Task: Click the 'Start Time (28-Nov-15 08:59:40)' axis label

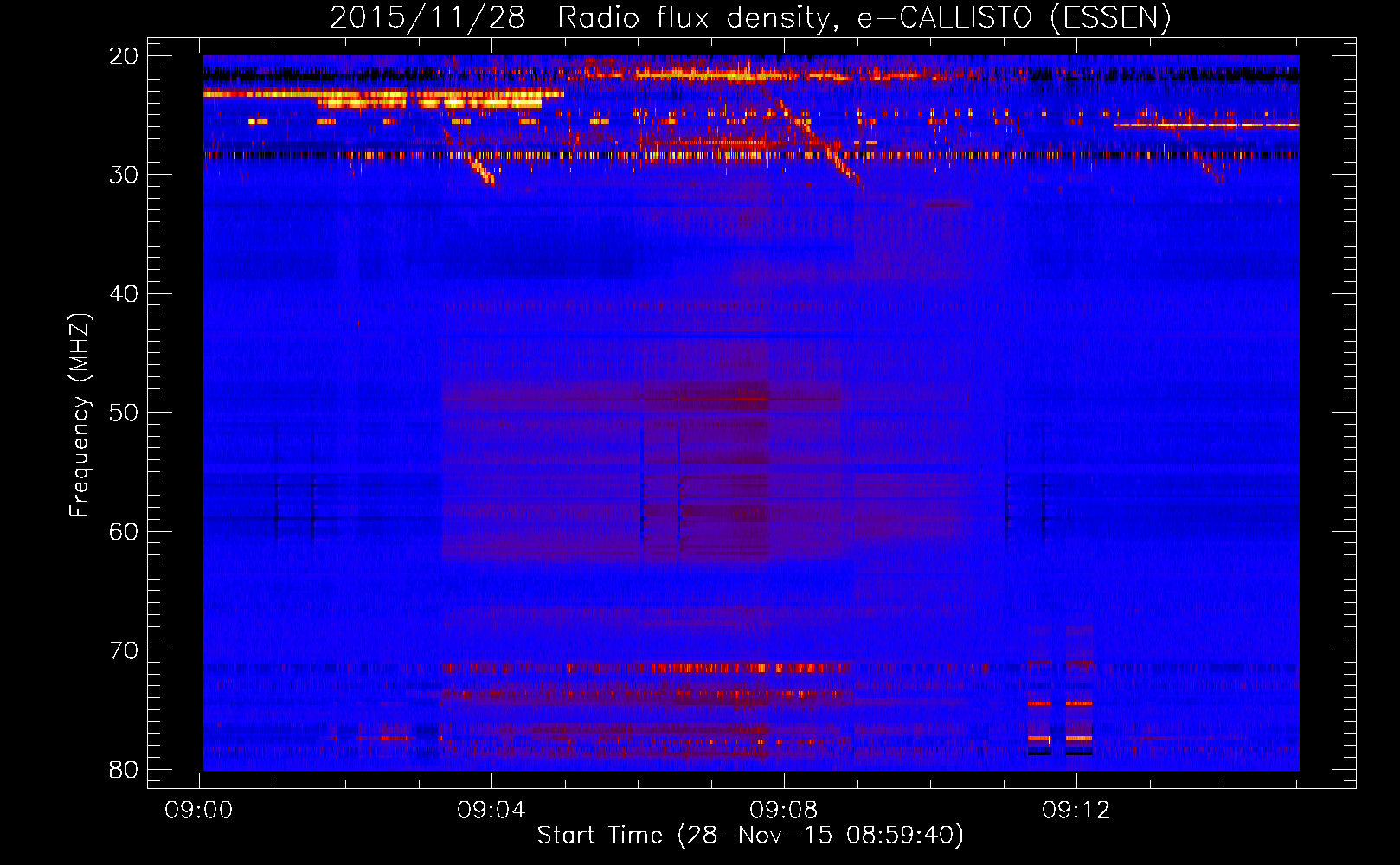Action: pyautogui.click(x=750, y=836)
